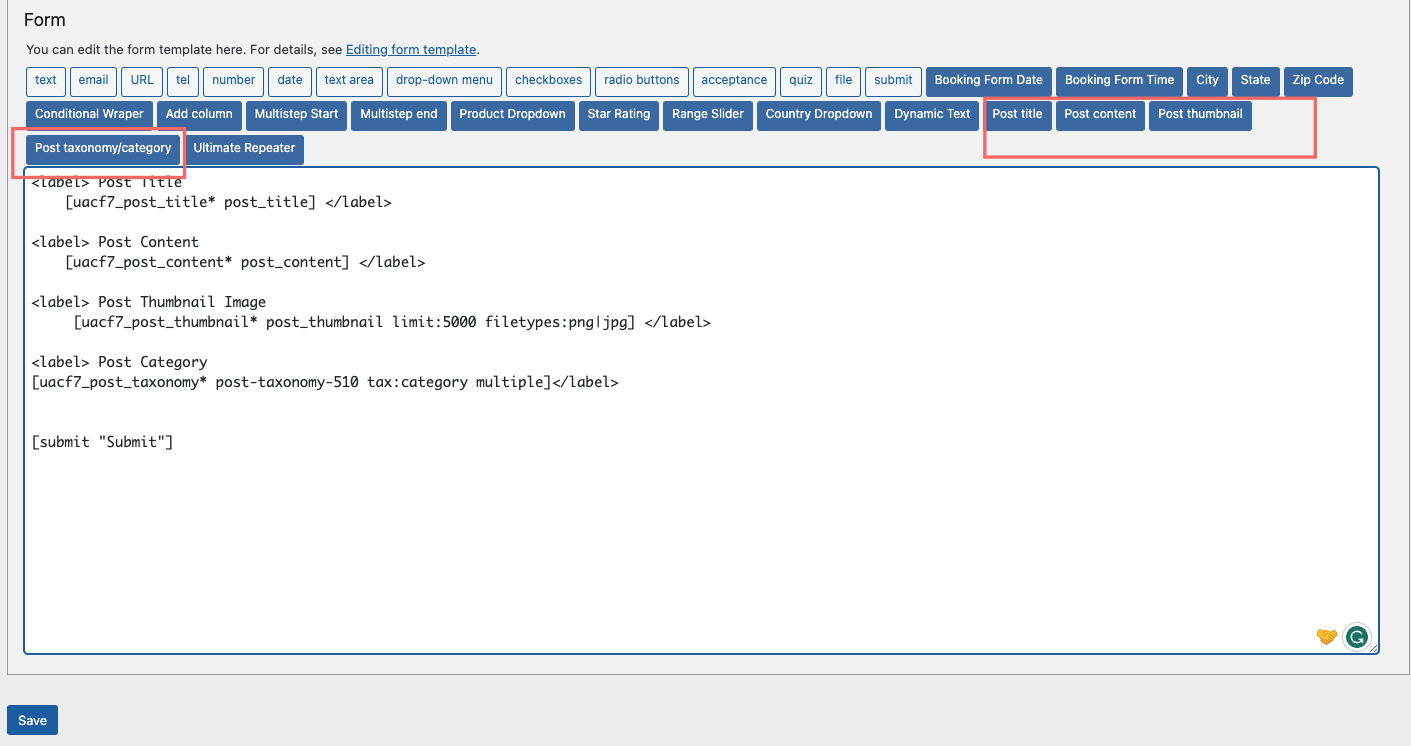
Task: Insert the drop-down menu tag
Action: pos(444,81)
